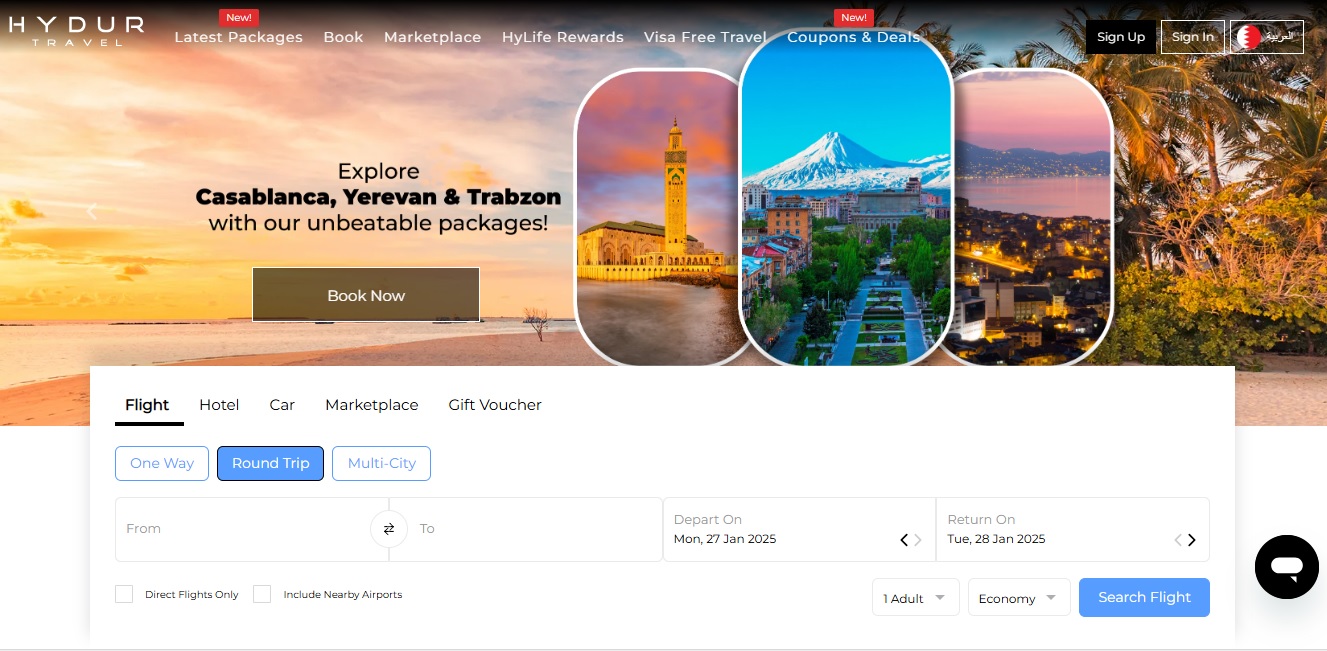The height and width of the screenshot is (651, 1327).
Task: Open the Economy cabin class dropdown
Action: click(x=1019, y=597)
